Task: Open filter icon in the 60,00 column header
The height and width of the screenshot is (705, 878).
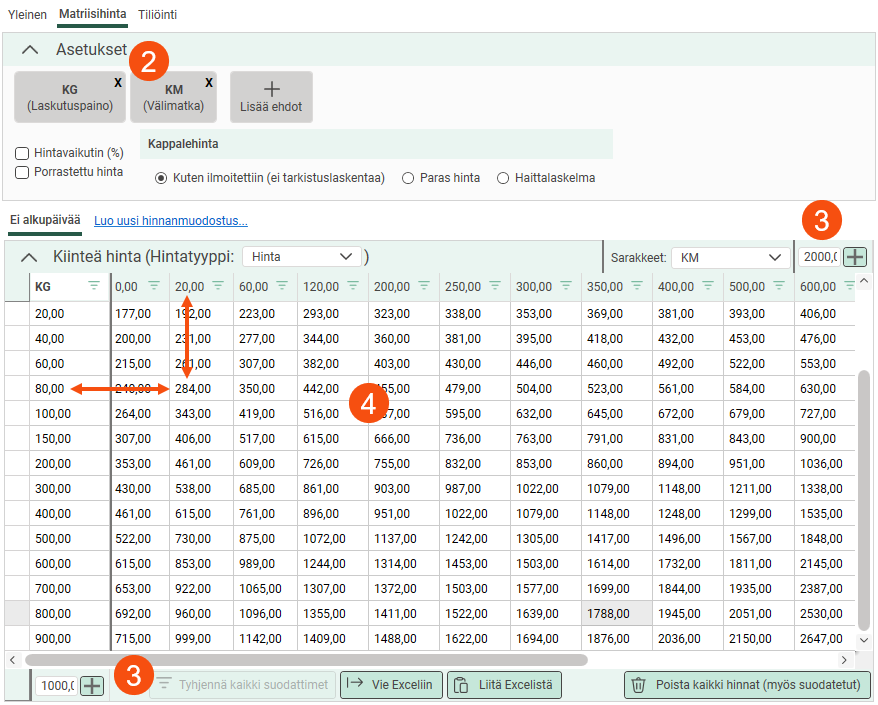Action: click(x=282, y=286)
